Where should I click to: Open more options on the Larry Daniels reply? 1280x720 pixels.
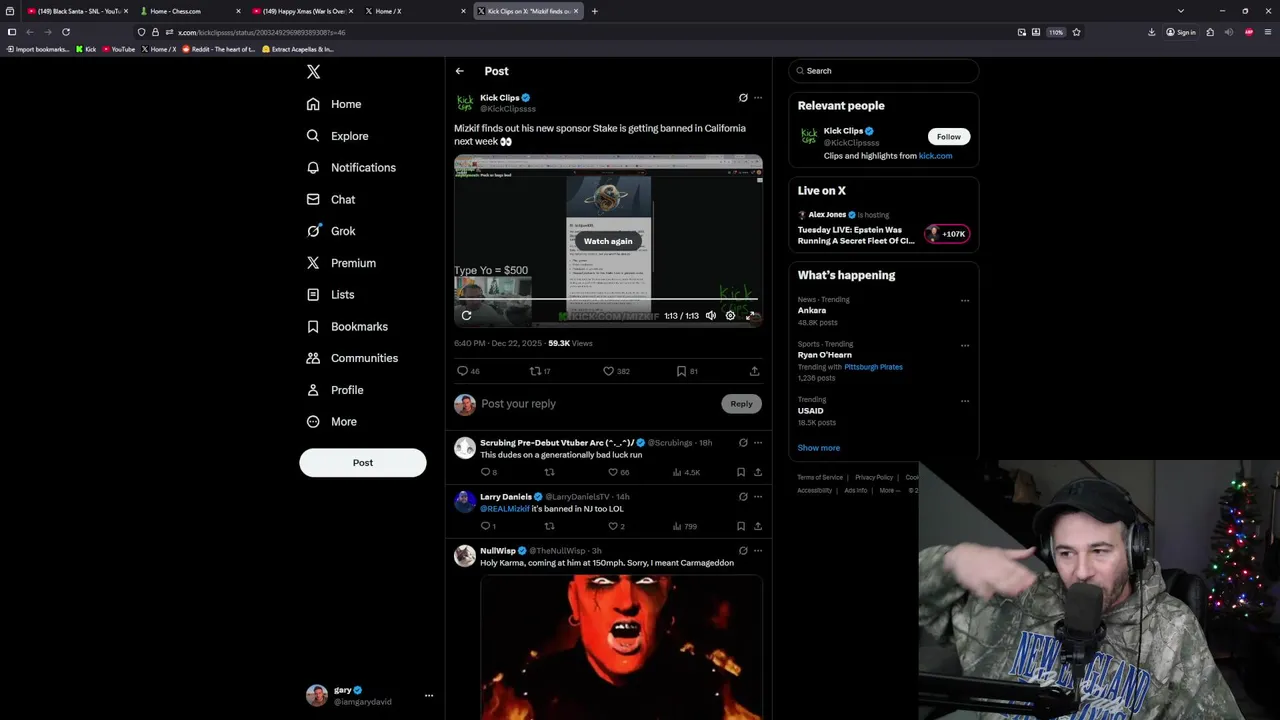coord(758,497)
